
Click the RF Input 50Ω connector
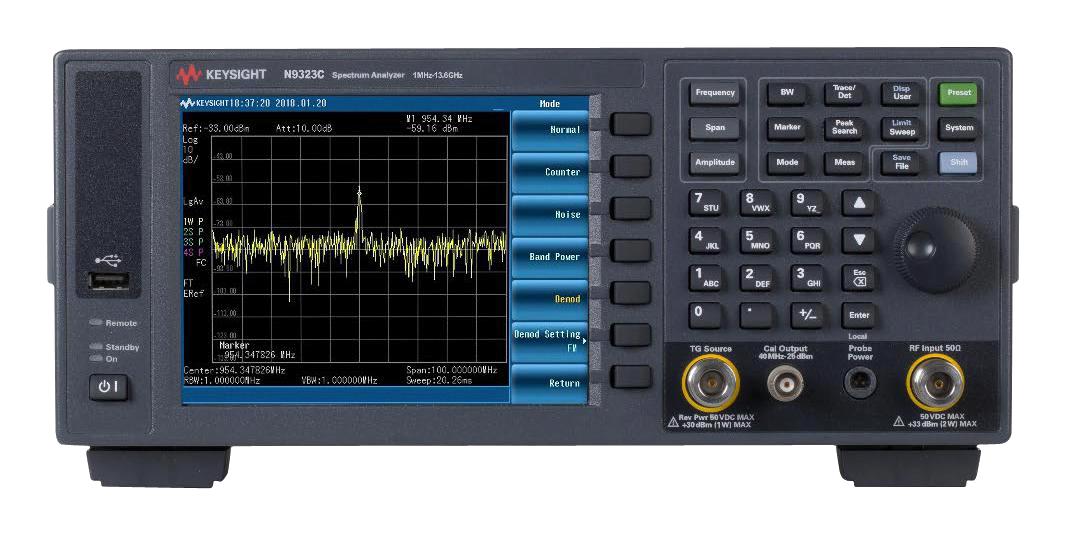click(936, 382)
